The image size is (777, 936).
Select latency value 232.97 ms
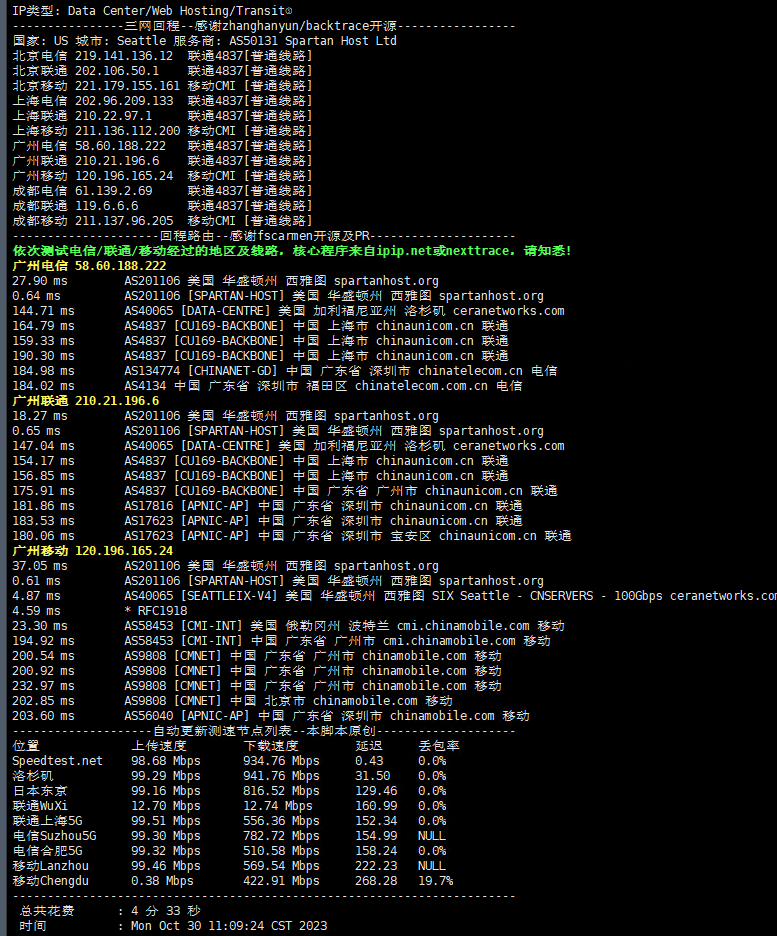tap(43, 686)
